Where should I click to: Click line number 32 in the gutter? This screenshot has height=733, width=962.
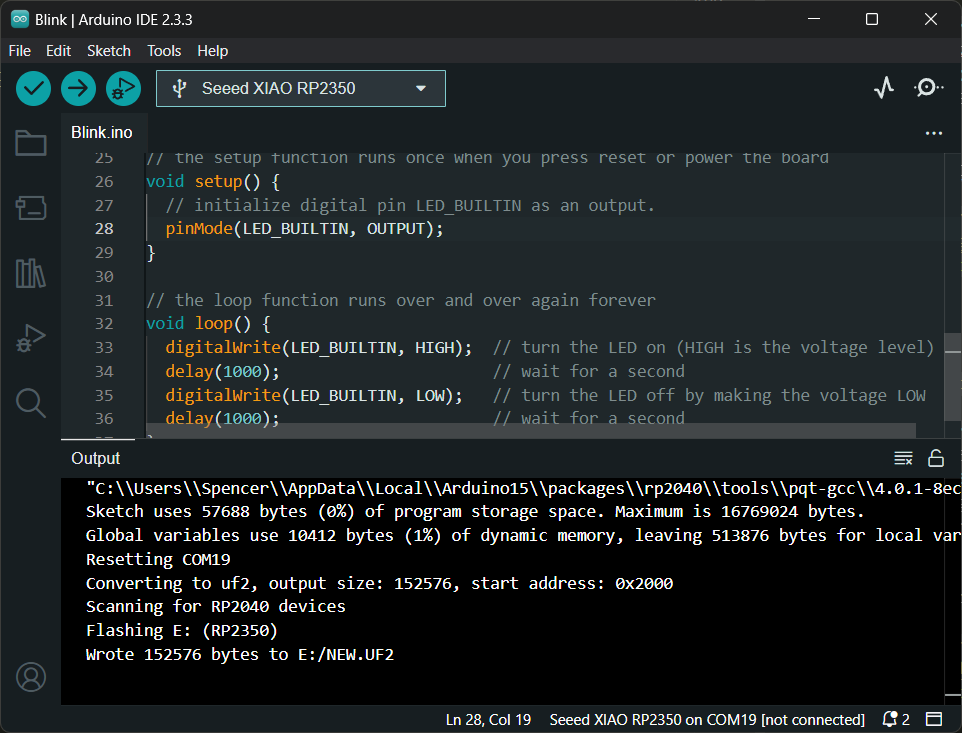click(x=104, y=324)
